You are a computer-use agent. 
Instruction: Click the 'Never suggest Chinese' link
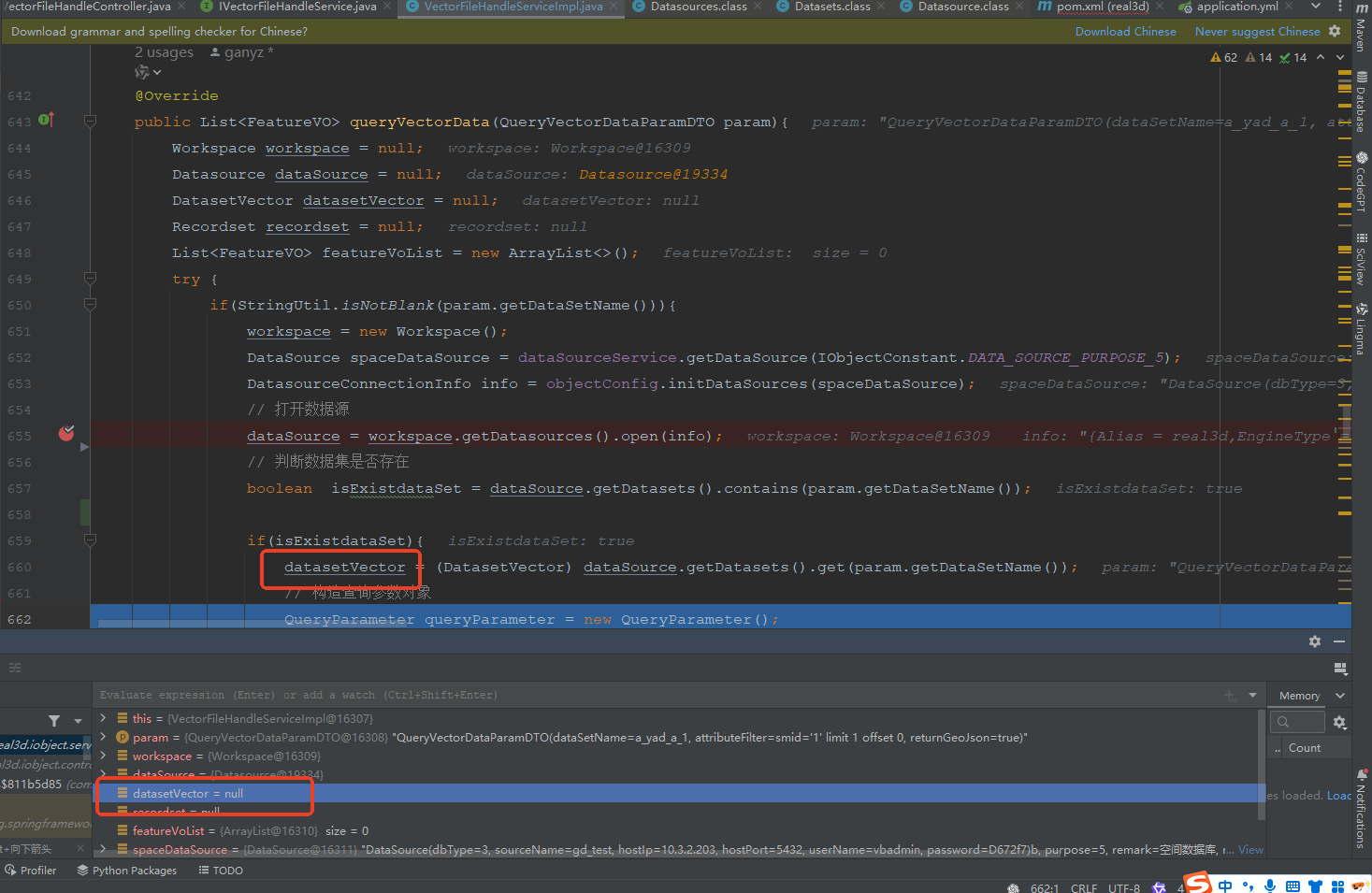click(x=1257, y=31)
